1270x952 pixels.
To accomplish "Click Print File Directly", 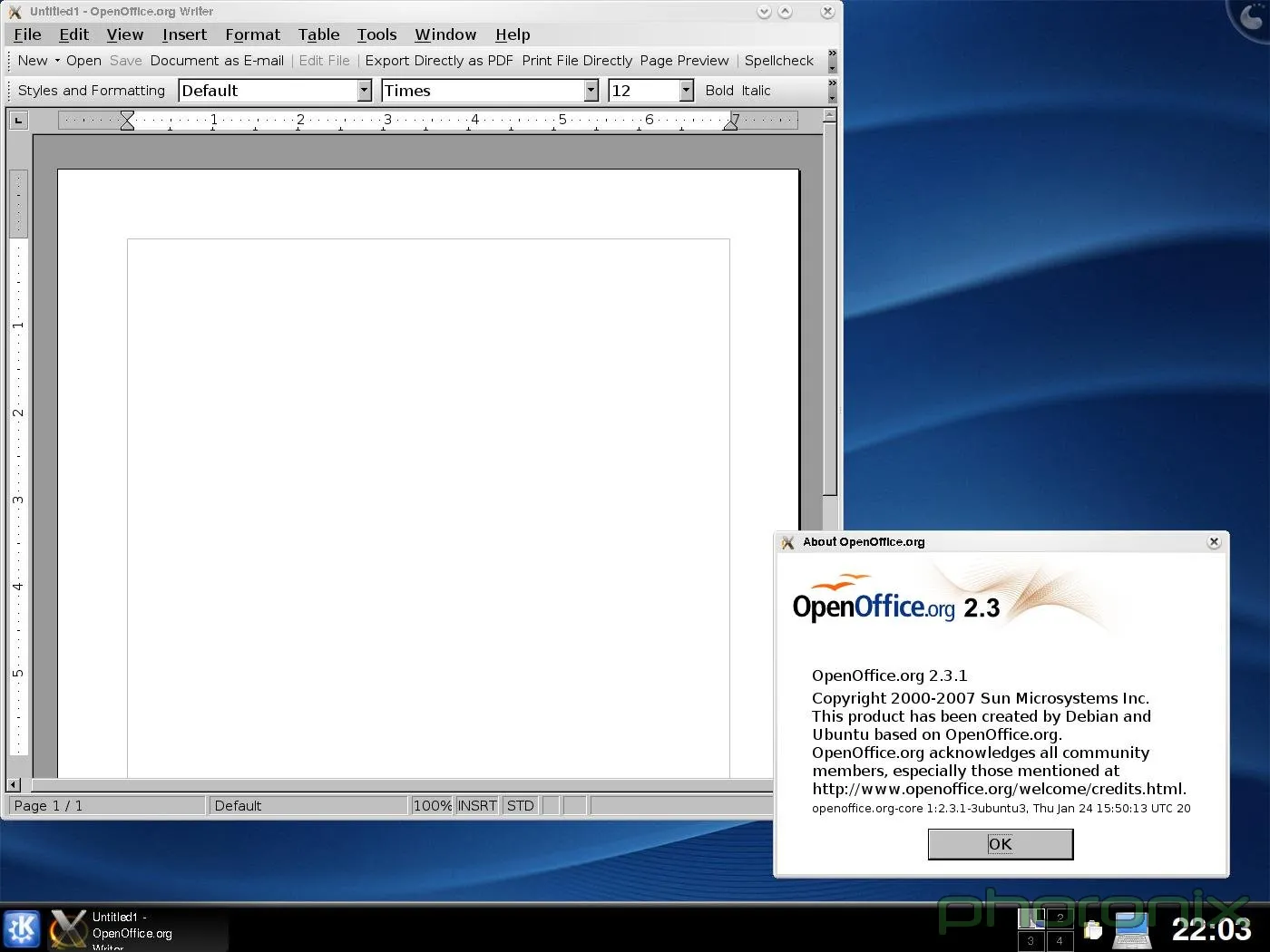I will click(x=577, y=61).
